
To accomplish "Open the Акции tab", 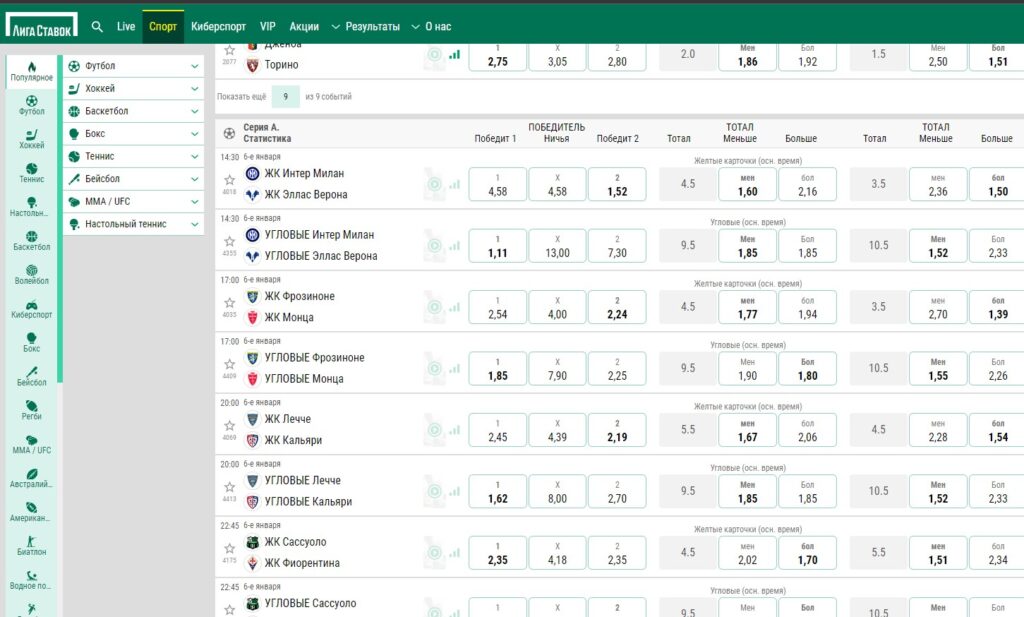I will (x=304, y=27).
